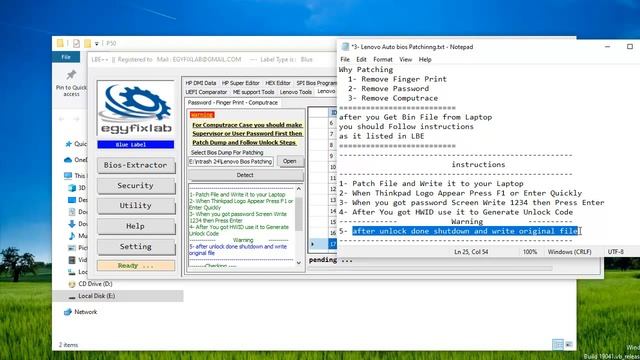Switch Explorer to details view icon
The image size is (640, 360).
558,344
